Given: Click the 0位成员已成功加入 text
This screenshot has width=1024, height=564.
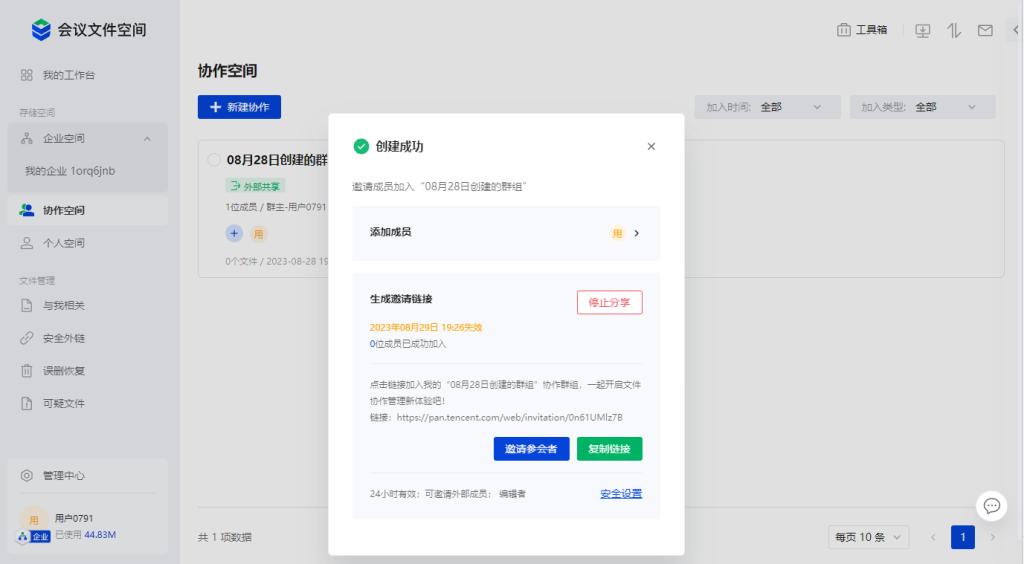Looking at the screenshot, I should click(408, 343).
